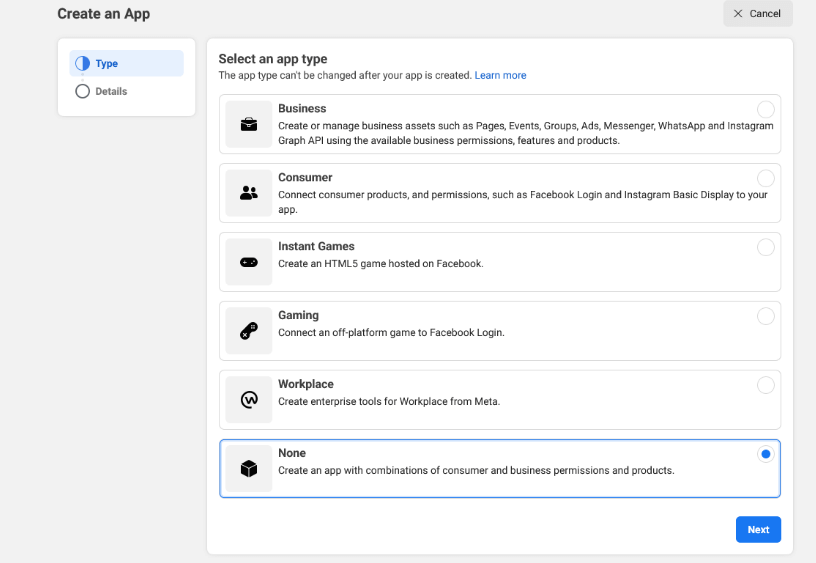Go to the Type step
The width and height of the screenshot is (816, 563).
(107, 64)
